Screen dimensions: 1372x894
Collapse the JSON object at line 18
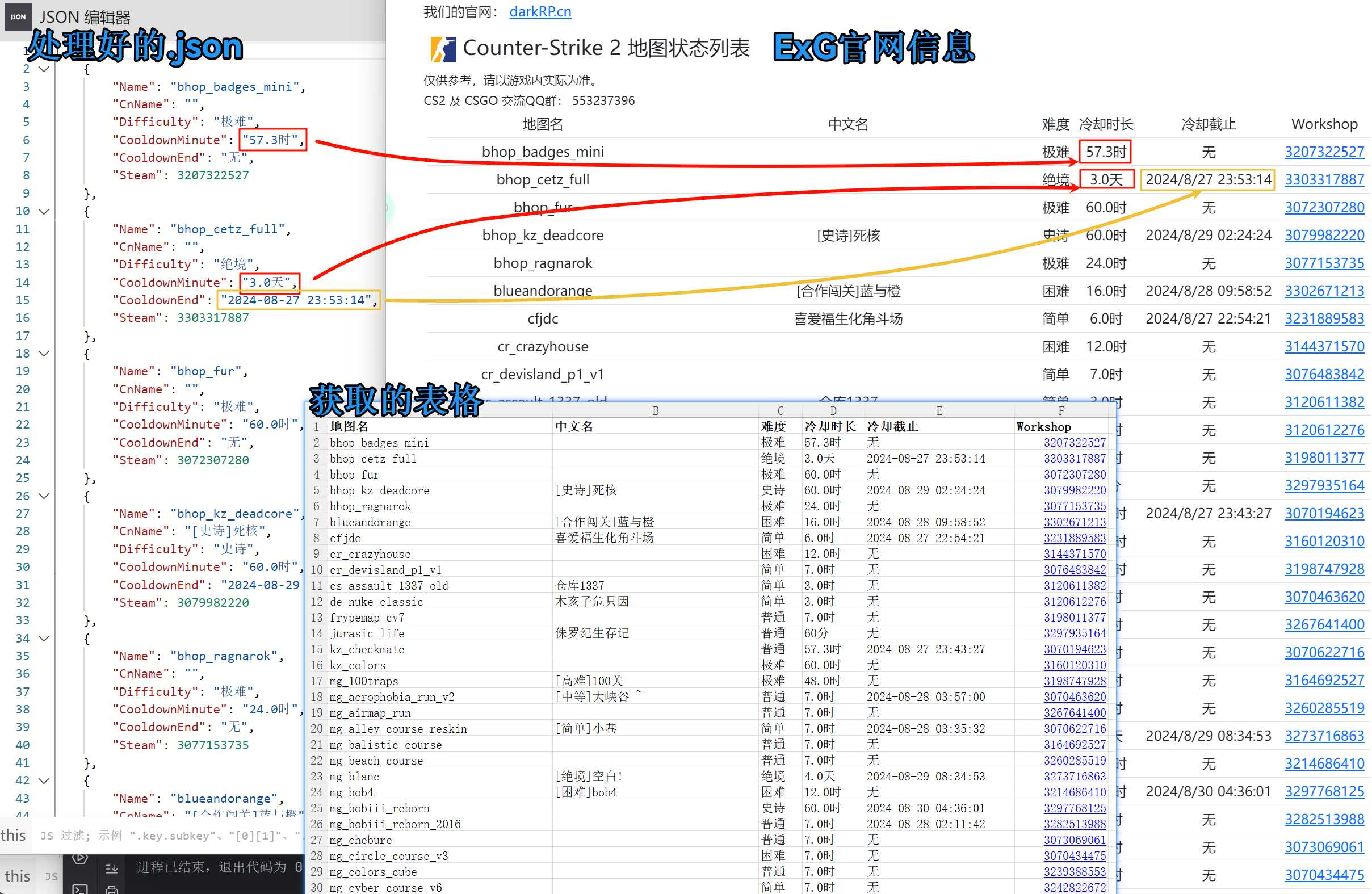(x=44, y=353)
